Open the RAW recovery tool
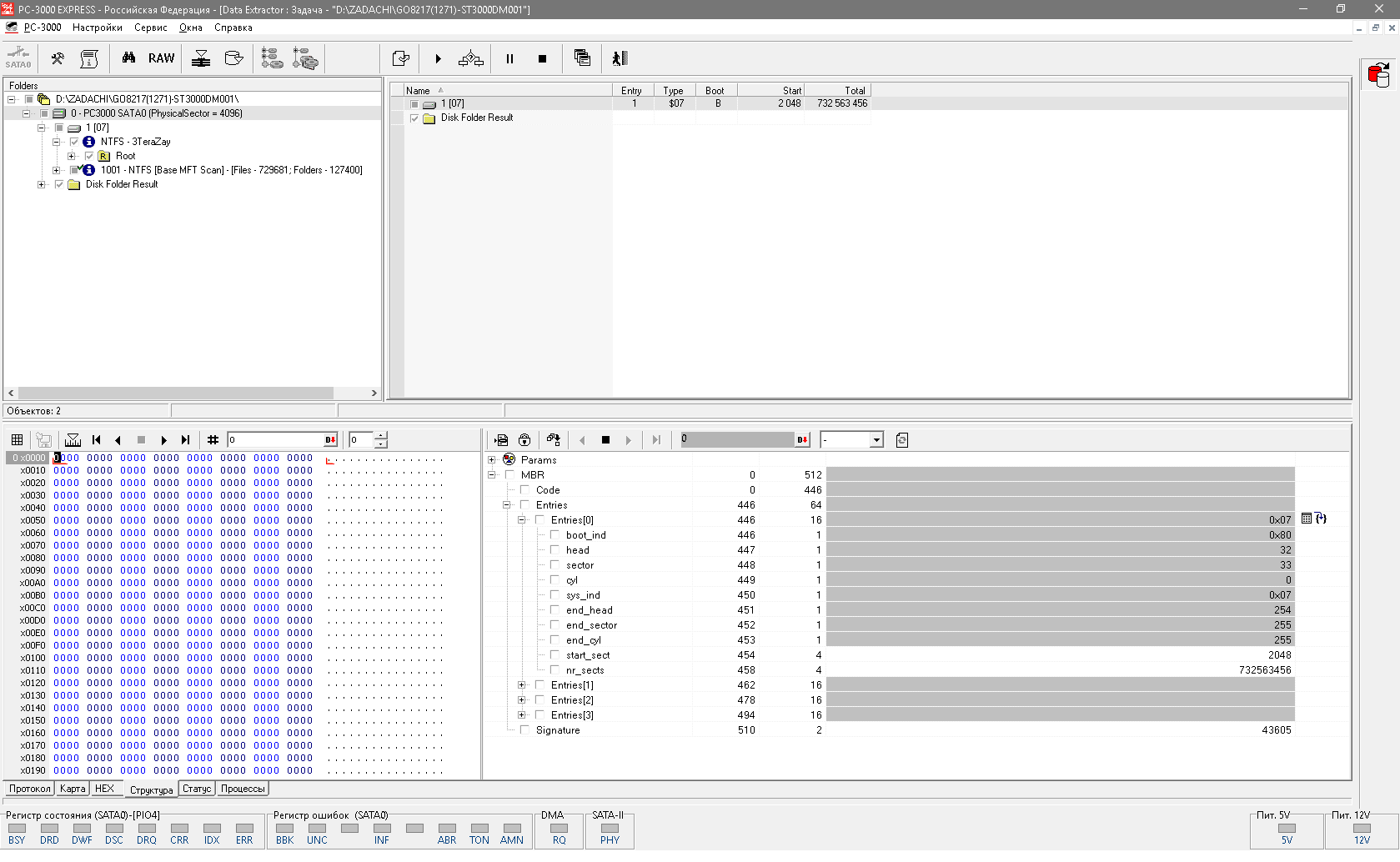This screenshot has height=862, width=1400. click(x=161, y=58)
